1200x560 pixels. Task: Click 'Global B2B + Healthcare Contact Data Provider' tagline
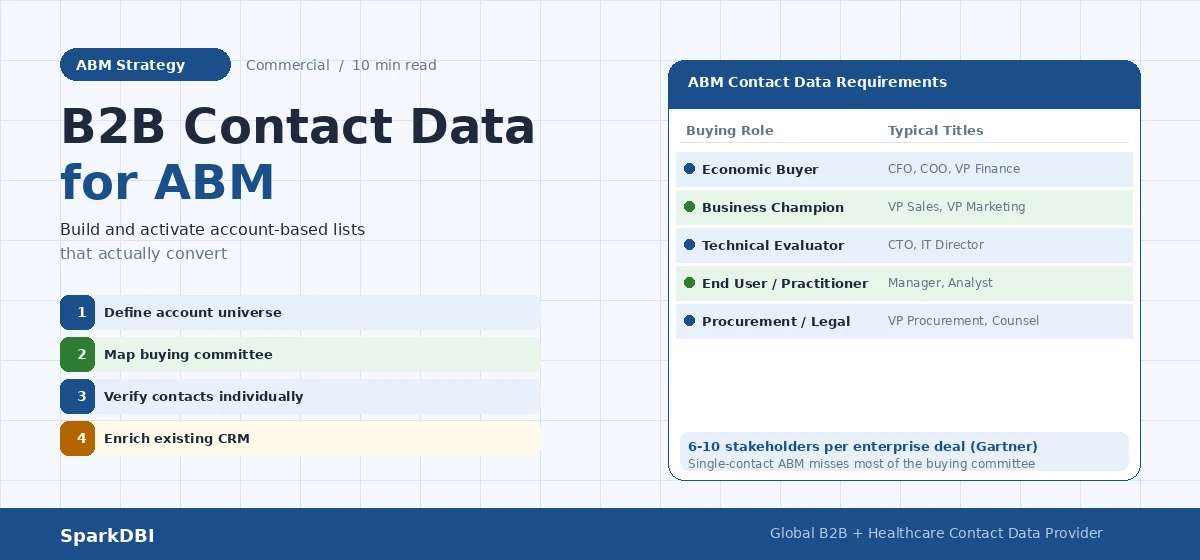[x=936, y=534]
